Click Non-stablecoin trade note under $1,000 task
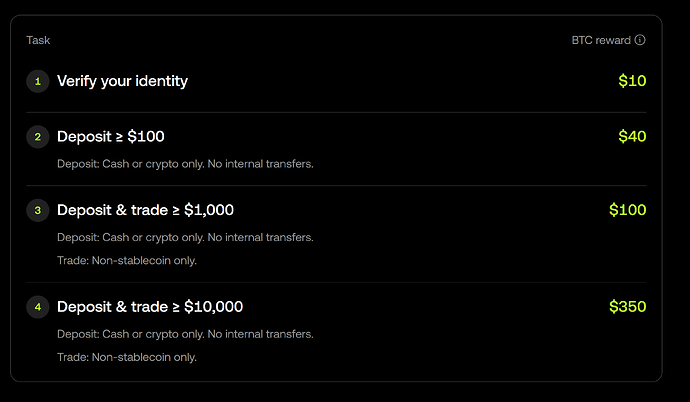 coord(127,260)
